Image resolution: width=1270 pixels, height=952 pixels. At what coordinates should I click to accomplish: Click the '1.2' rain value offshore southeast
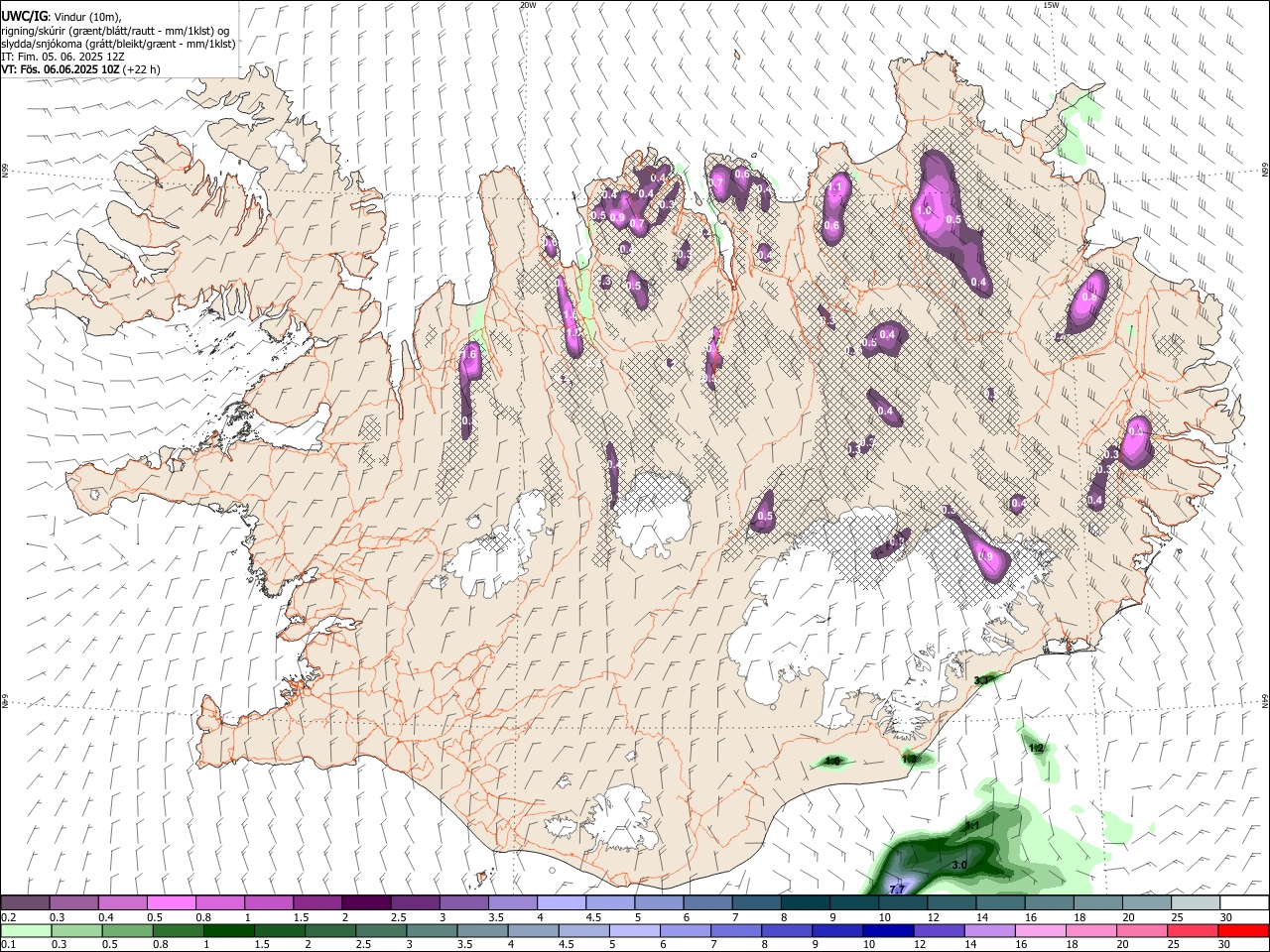pos(1036,748)
